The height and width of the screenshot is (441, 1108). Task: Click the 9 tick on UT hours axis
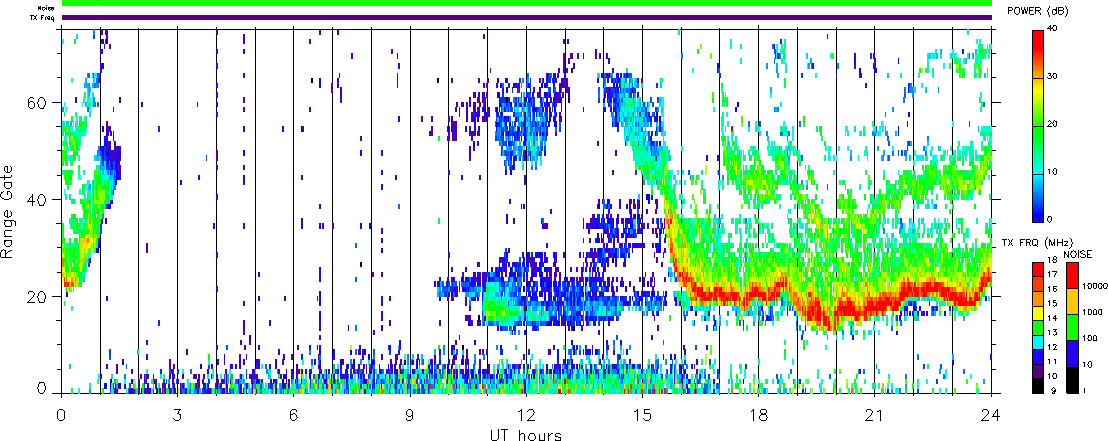[x=410, y=414]
